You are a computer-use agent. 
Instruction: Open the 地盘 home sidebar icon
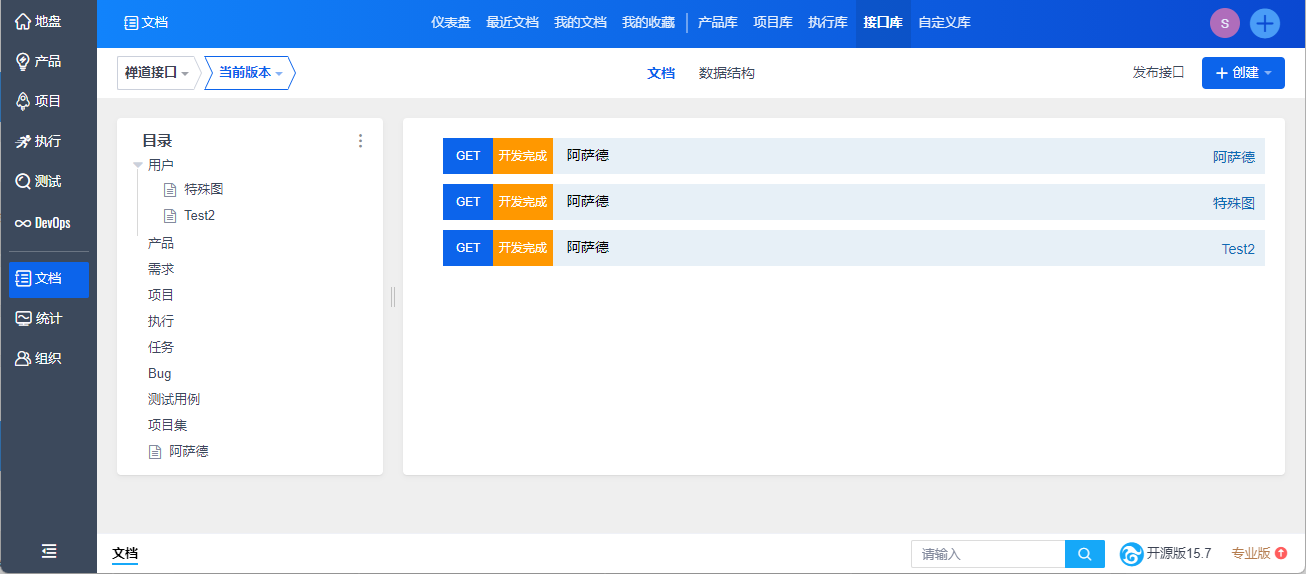[x=38, y=21]
